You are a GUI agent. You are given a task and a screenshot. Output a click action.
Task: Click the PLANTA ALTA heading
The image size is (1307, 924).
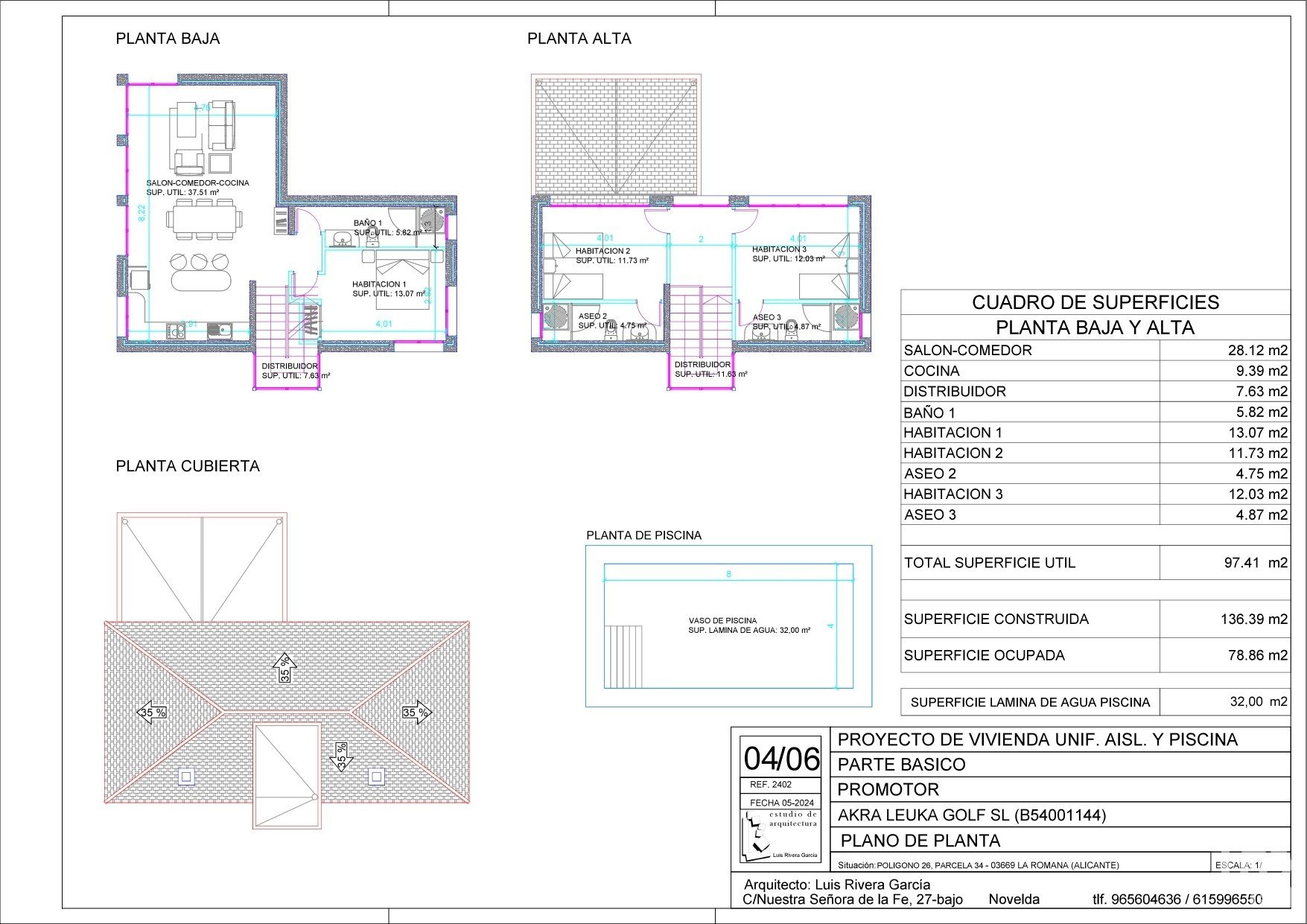(x=579, y=39)
